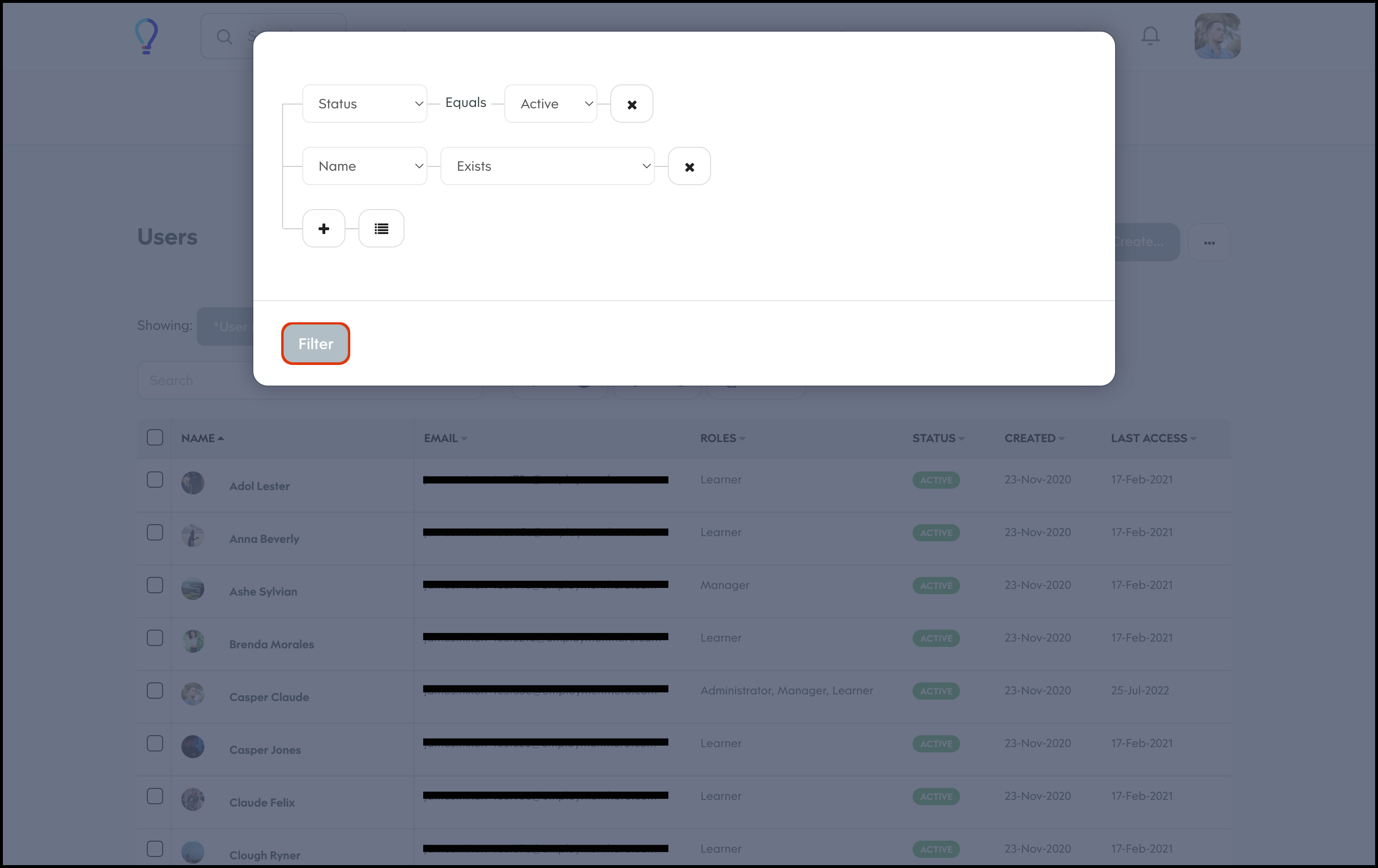Open the ellipsis more options button
This screenshot has height=868, width=1378.
(1209, 243)
